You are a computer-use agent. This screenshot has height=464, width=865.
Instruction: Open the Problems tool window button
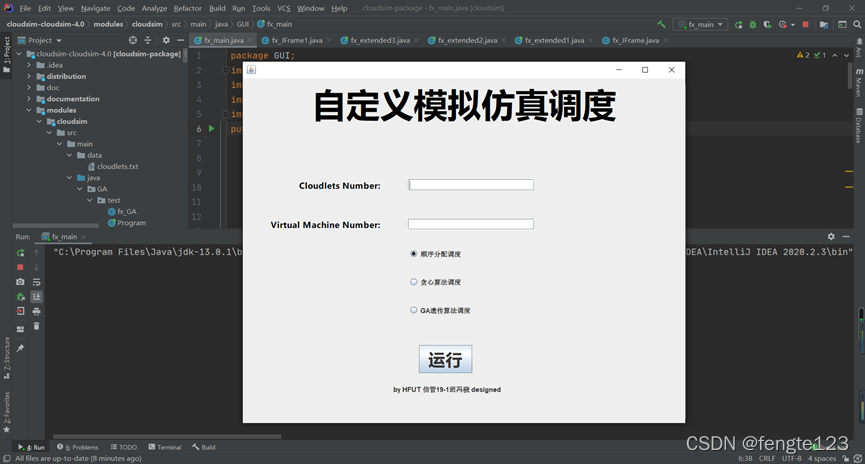77,447
